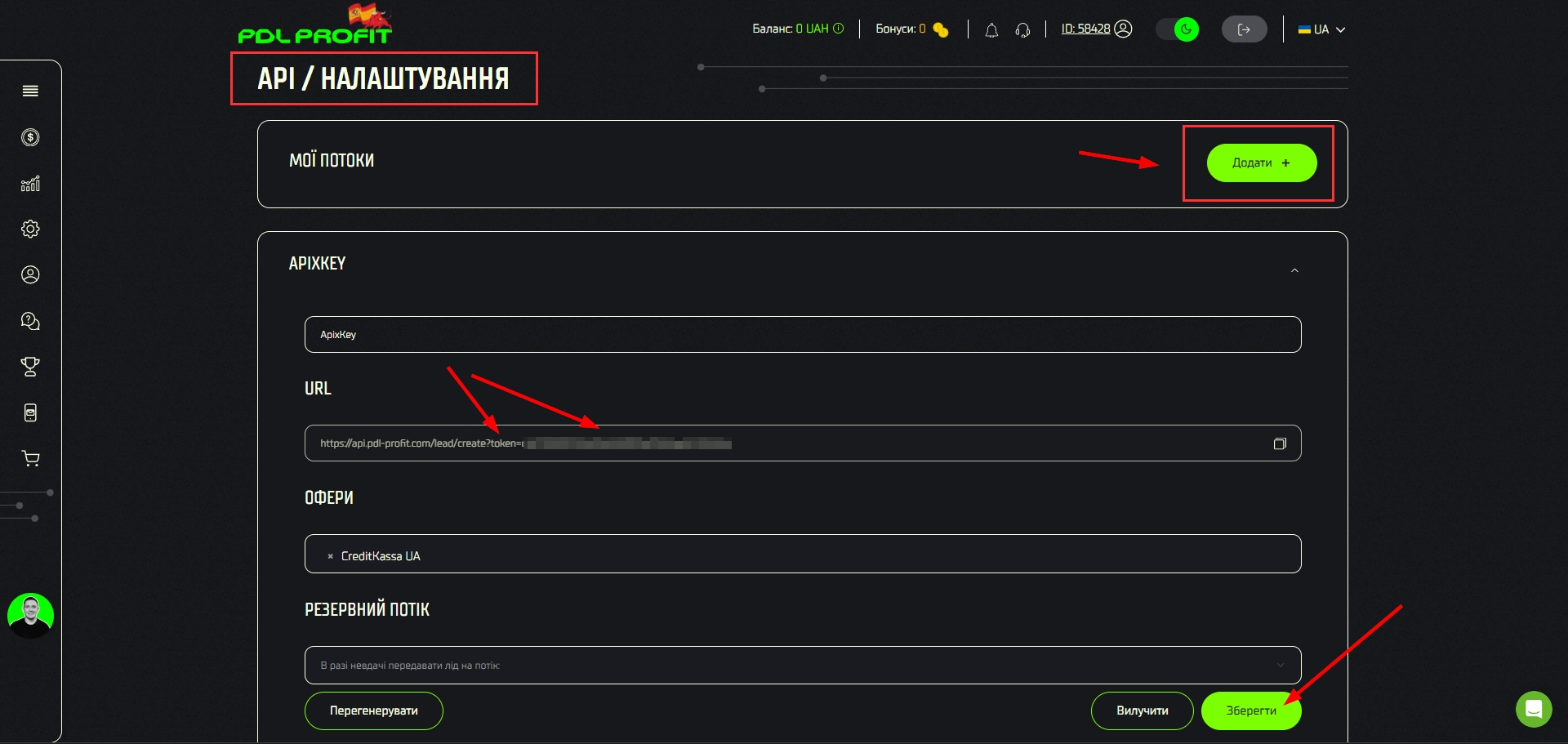The width and height of the screenshot is (1568, 744).
Task: Focus the ApixKey name input field
Action: click(803, 335)
